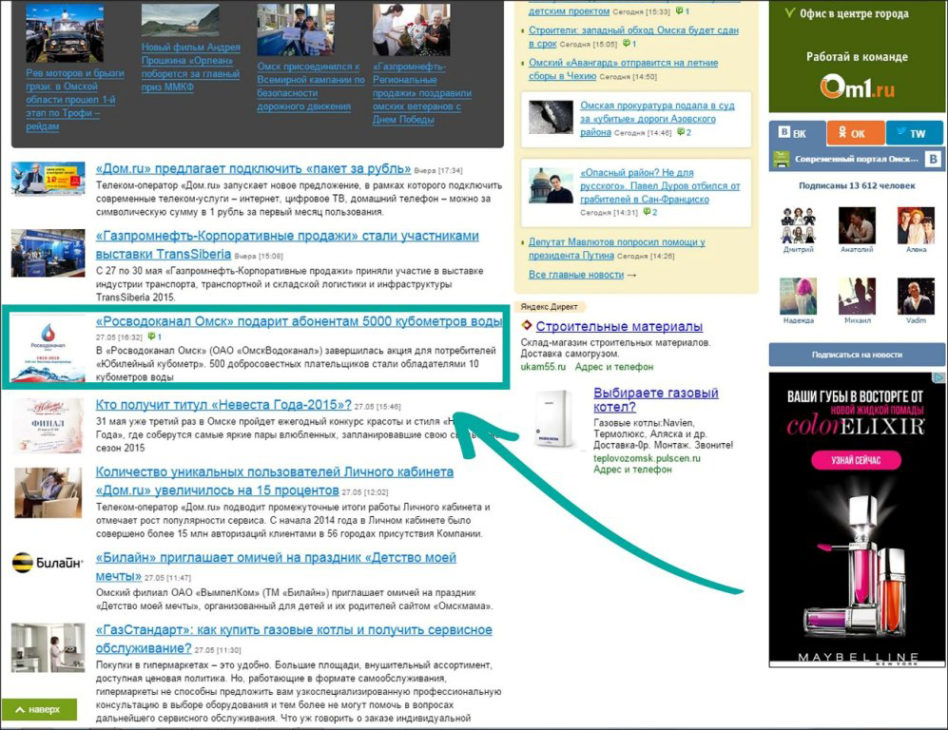Click the Билайн logo thumbnail
948x730 pixels.
coord(47,563)
